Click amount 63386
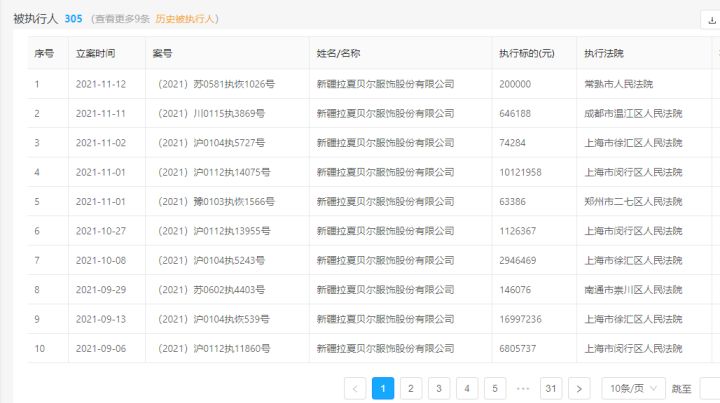This screenshot has width=720, height=403. click(x=512, y=202)
